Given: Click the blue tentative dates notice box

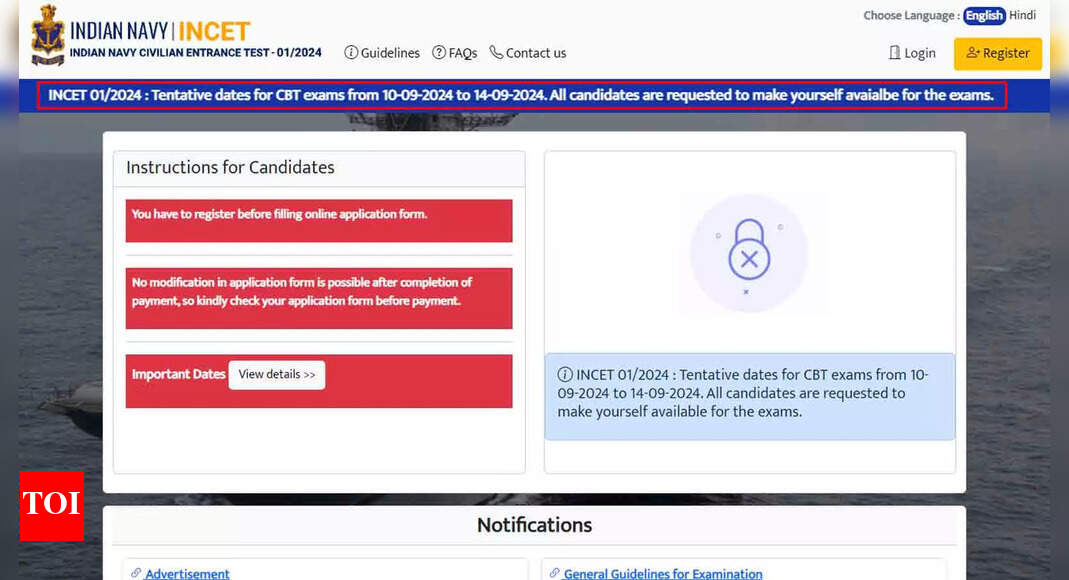Looking at the screenshot, I should (x=750, y=397).
